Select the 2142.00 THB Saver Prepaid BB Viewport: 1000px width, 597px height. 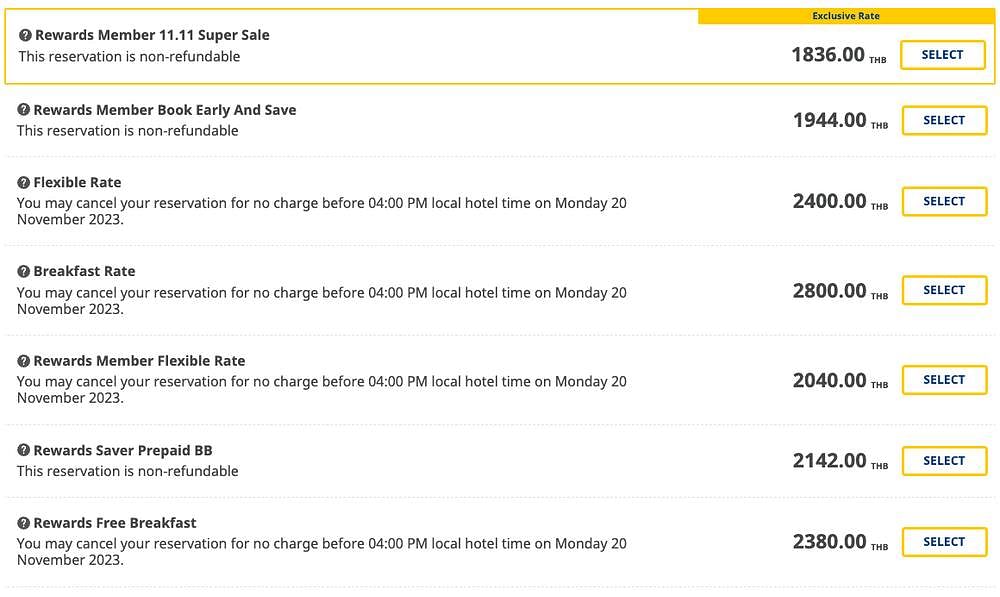(x=945, y=461)
